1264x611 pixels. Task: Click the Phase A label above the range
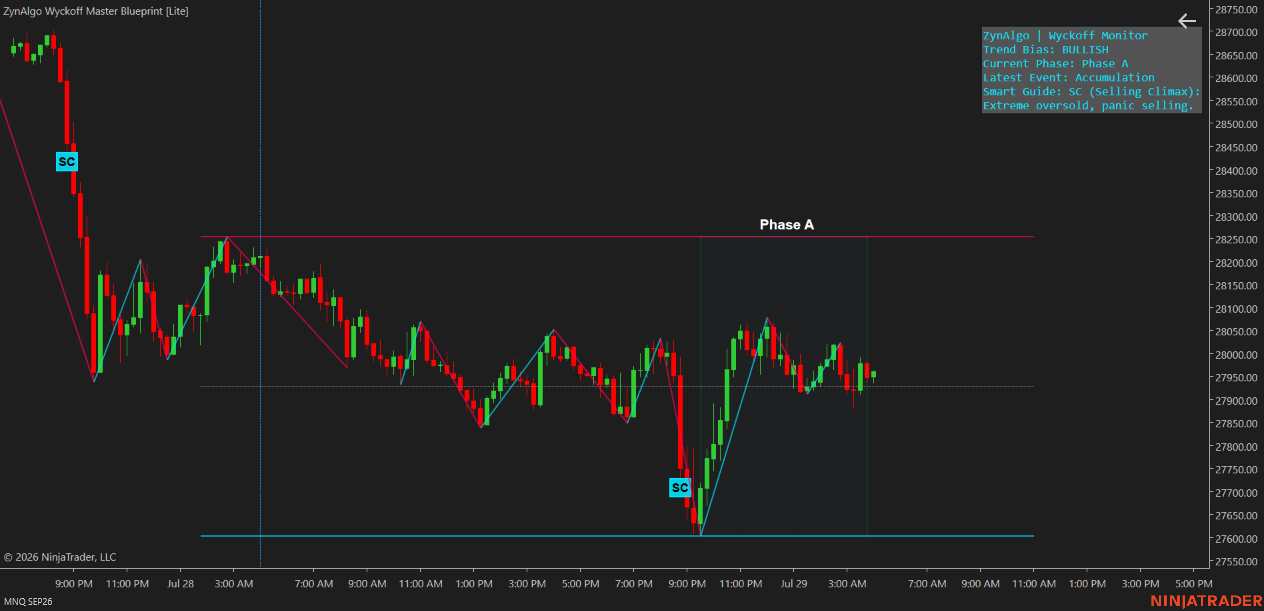(x=787, y=225)
